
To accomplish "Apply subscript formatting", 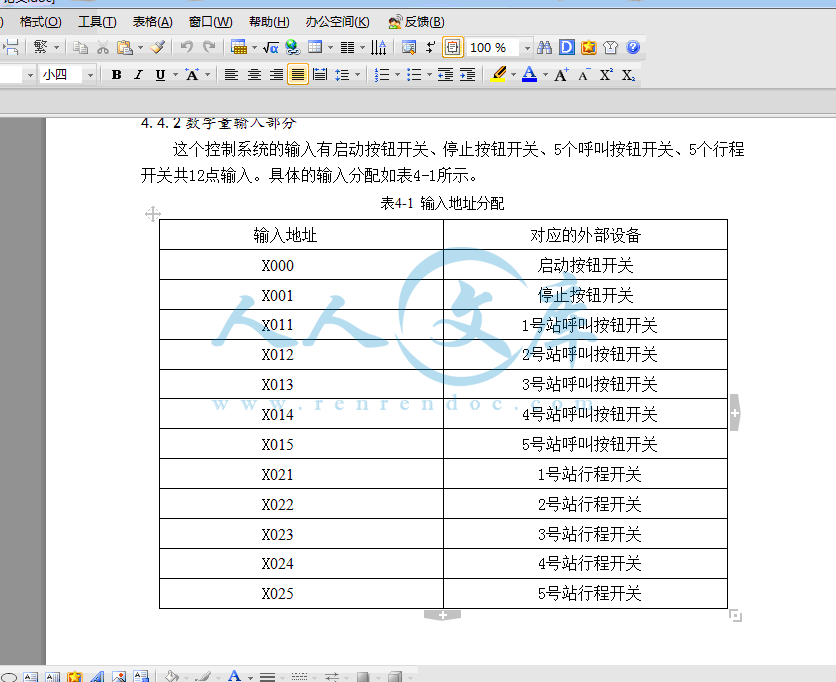I will [x=628, y=75].
